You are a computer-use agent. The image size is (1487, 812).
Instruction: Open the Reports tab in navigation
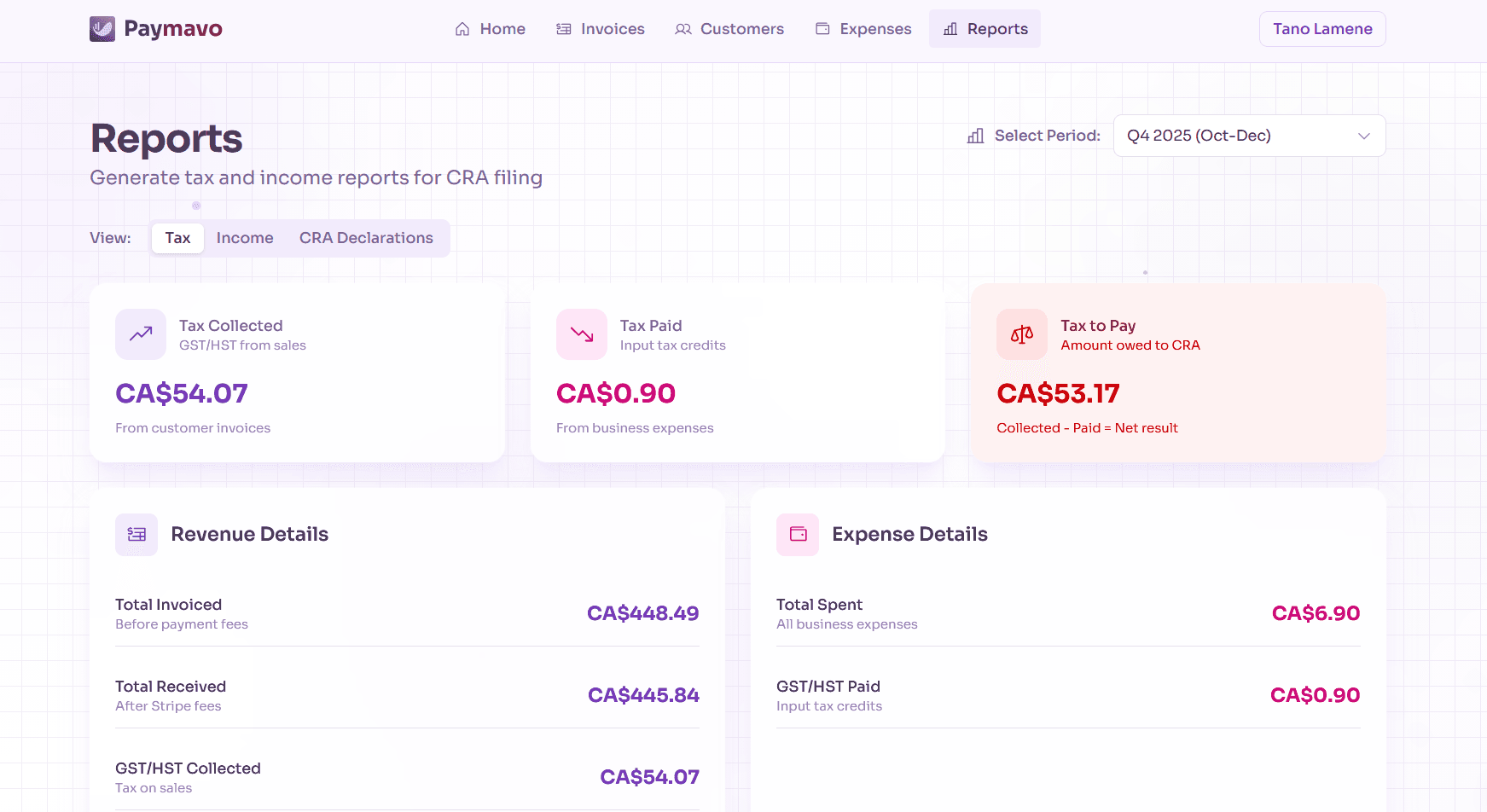coord(985,28)
